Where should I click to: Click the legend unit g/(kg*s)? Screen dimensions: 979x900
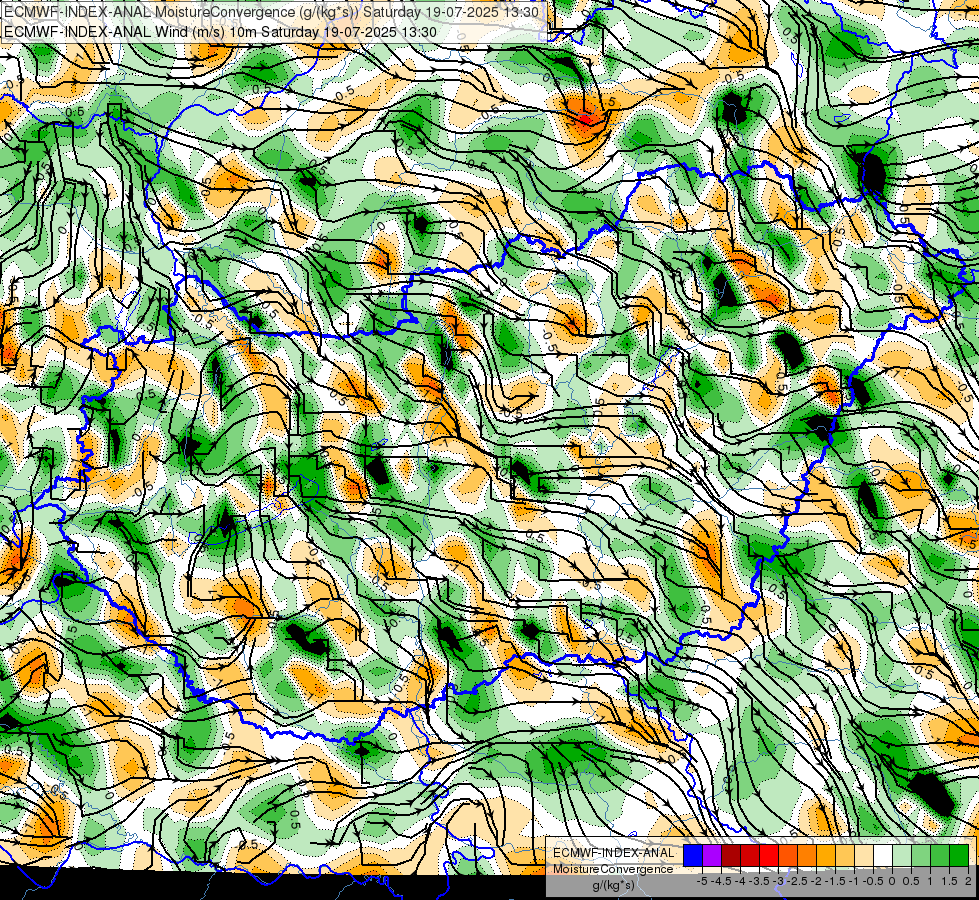tap(613, 885)
